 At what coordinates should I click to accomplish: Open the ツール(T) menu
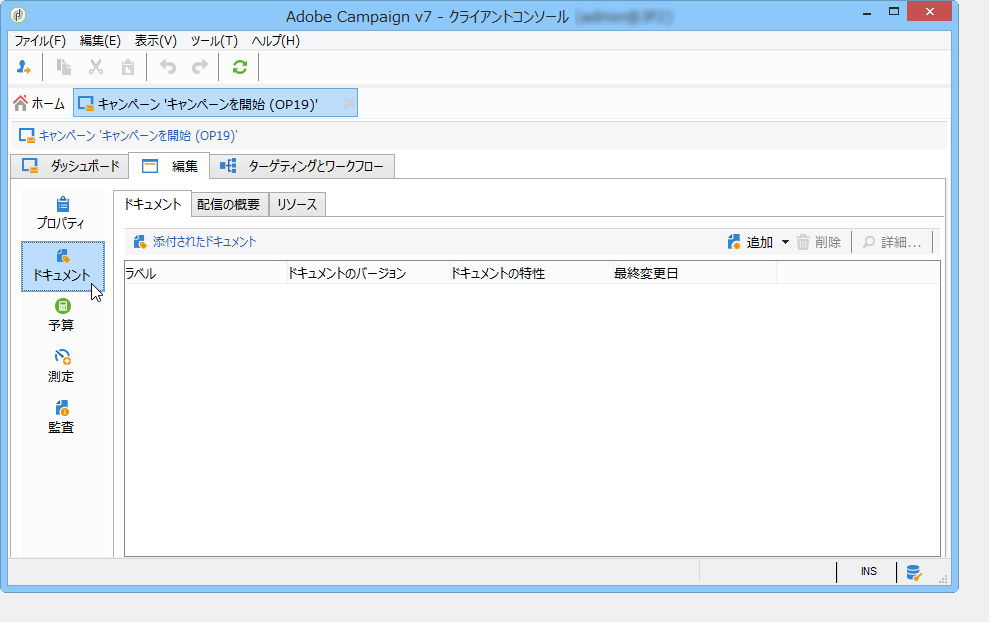tap(214, 41)
